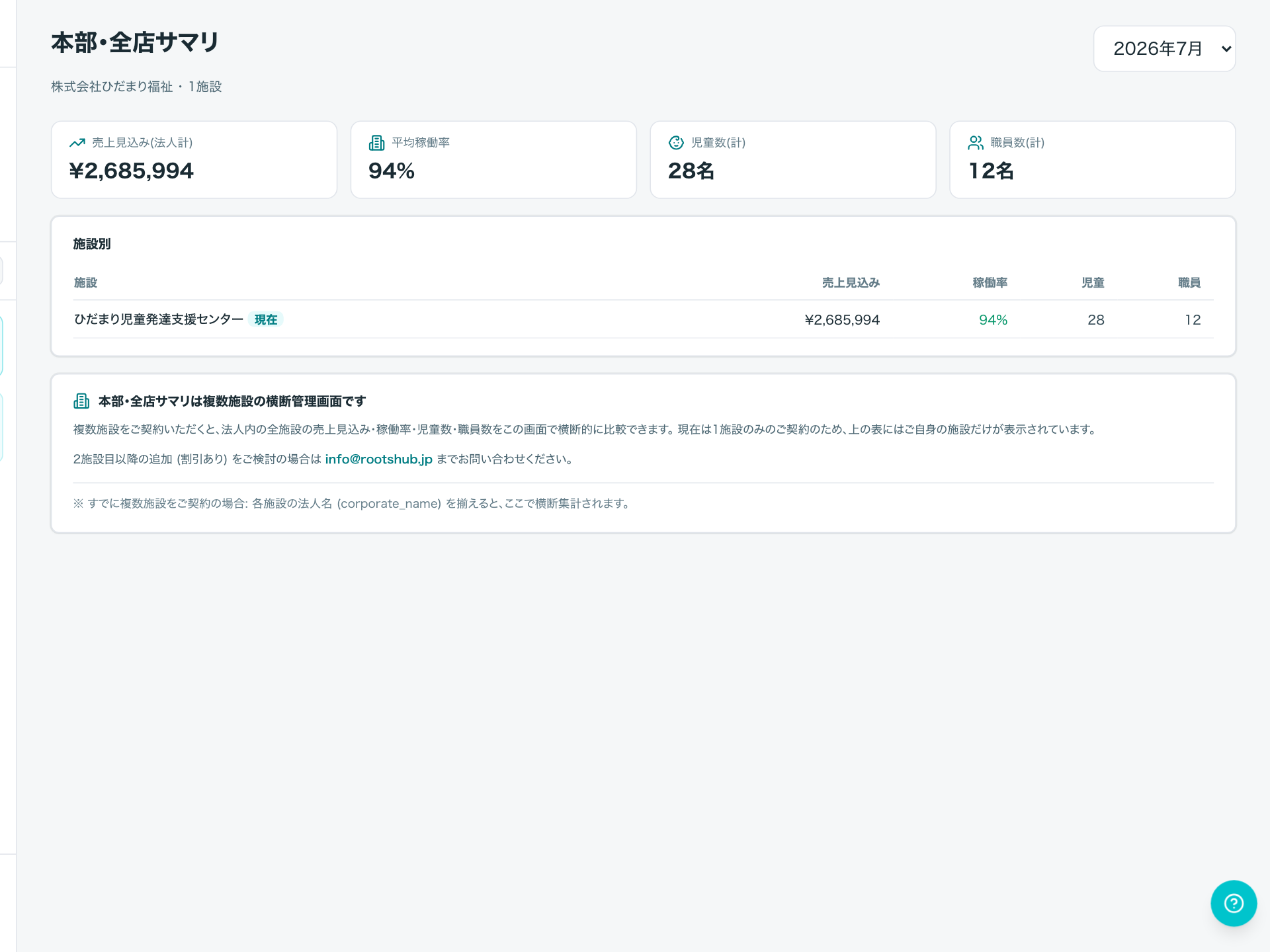
Task: Click the sales forecast trend arrow icon
Action: pyautogui.click(x=77, y=143)
